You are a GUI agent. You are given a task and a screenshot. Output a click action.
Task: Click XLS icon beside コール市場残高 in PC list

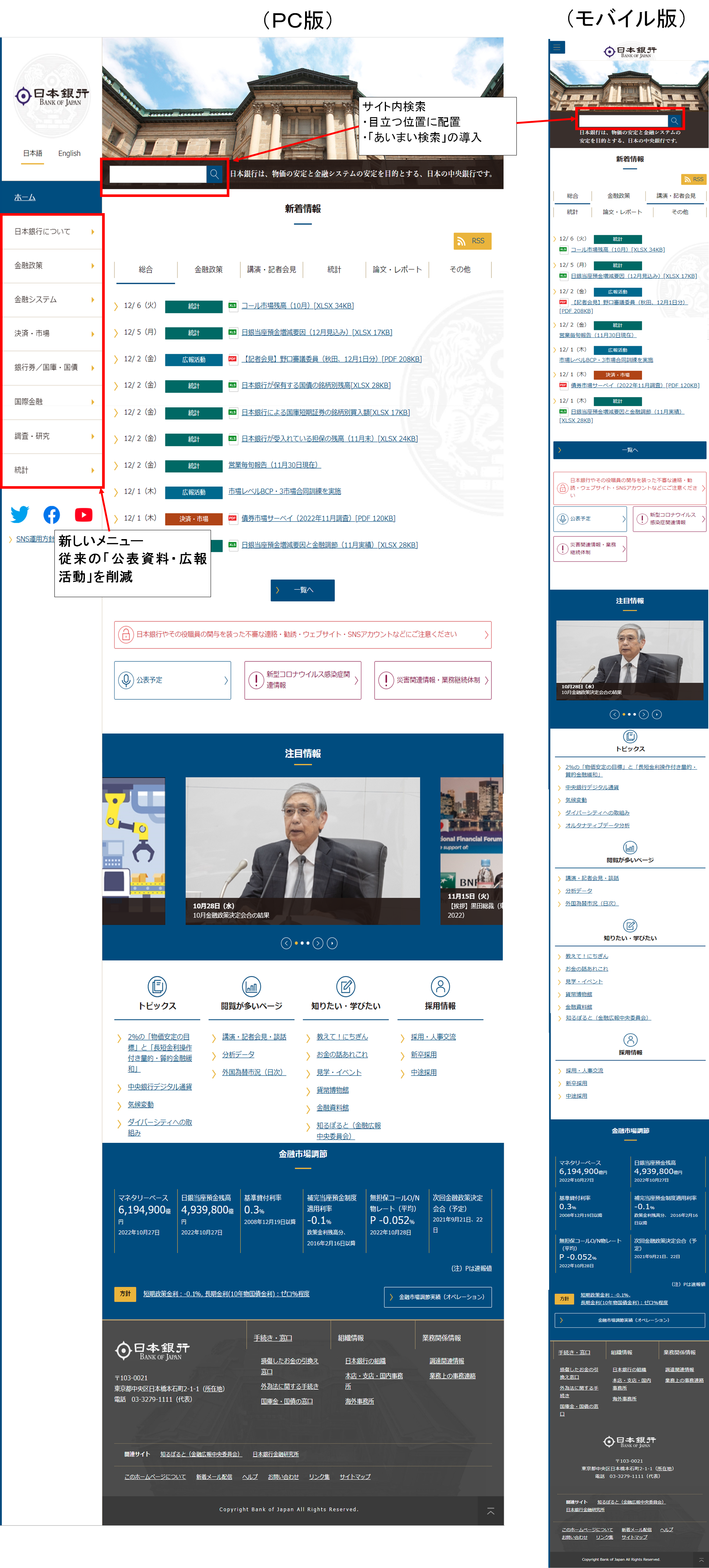tap(233, 306)
